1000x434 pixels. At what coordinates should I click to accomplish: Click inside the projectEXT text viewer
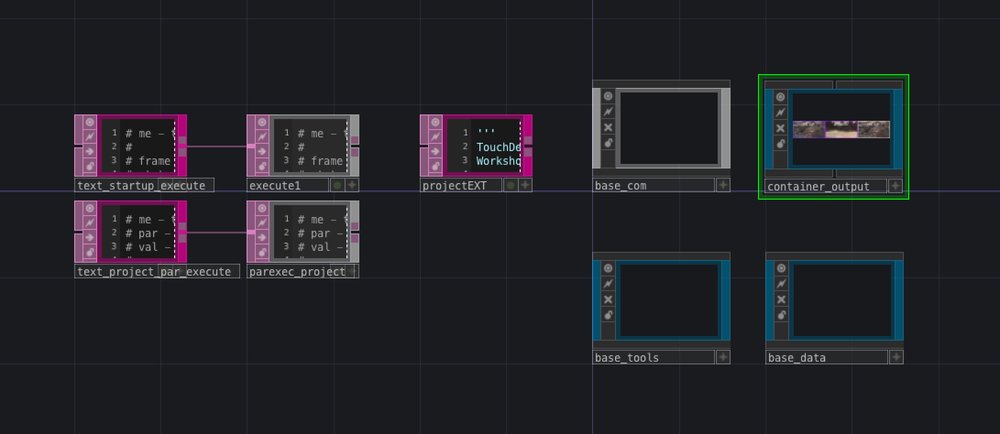(497, 146)
